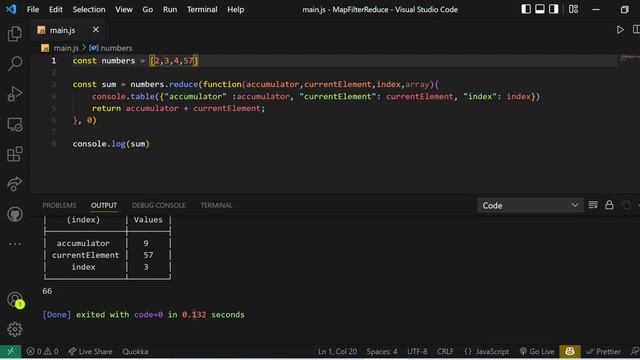Click line number 1 in gutter
Image resolution: width=640 pixels, height=360 pixels.
pos(53,60)
